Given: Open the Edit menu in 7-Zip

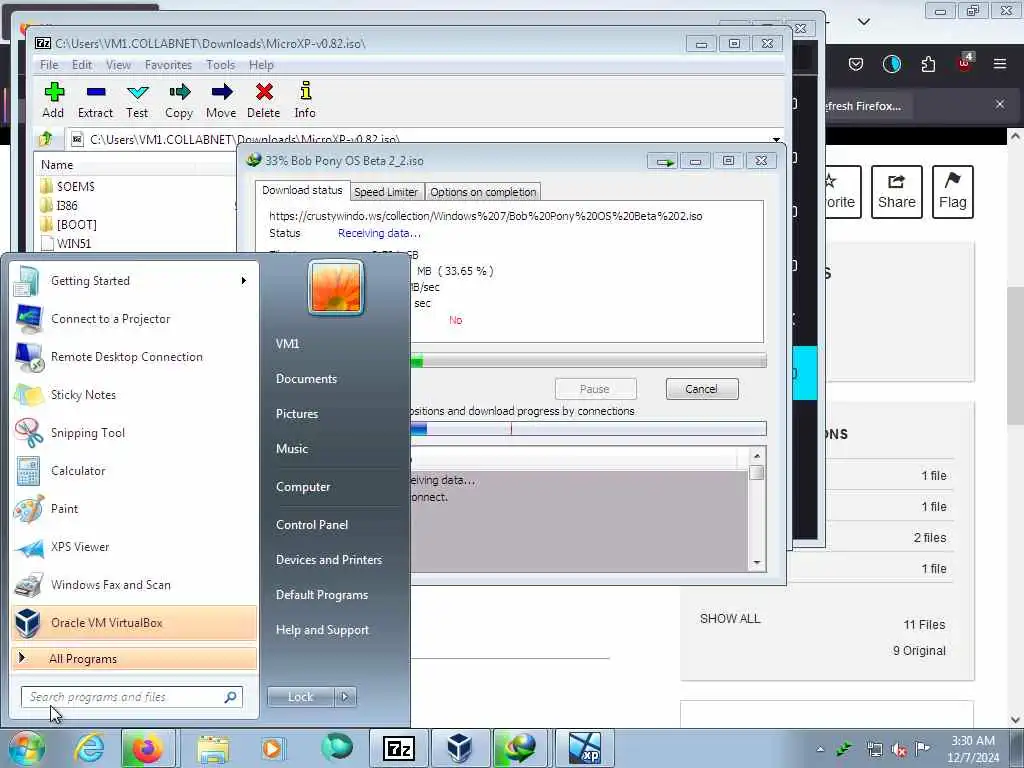Looking at the screenshot, I should point(82,65).
